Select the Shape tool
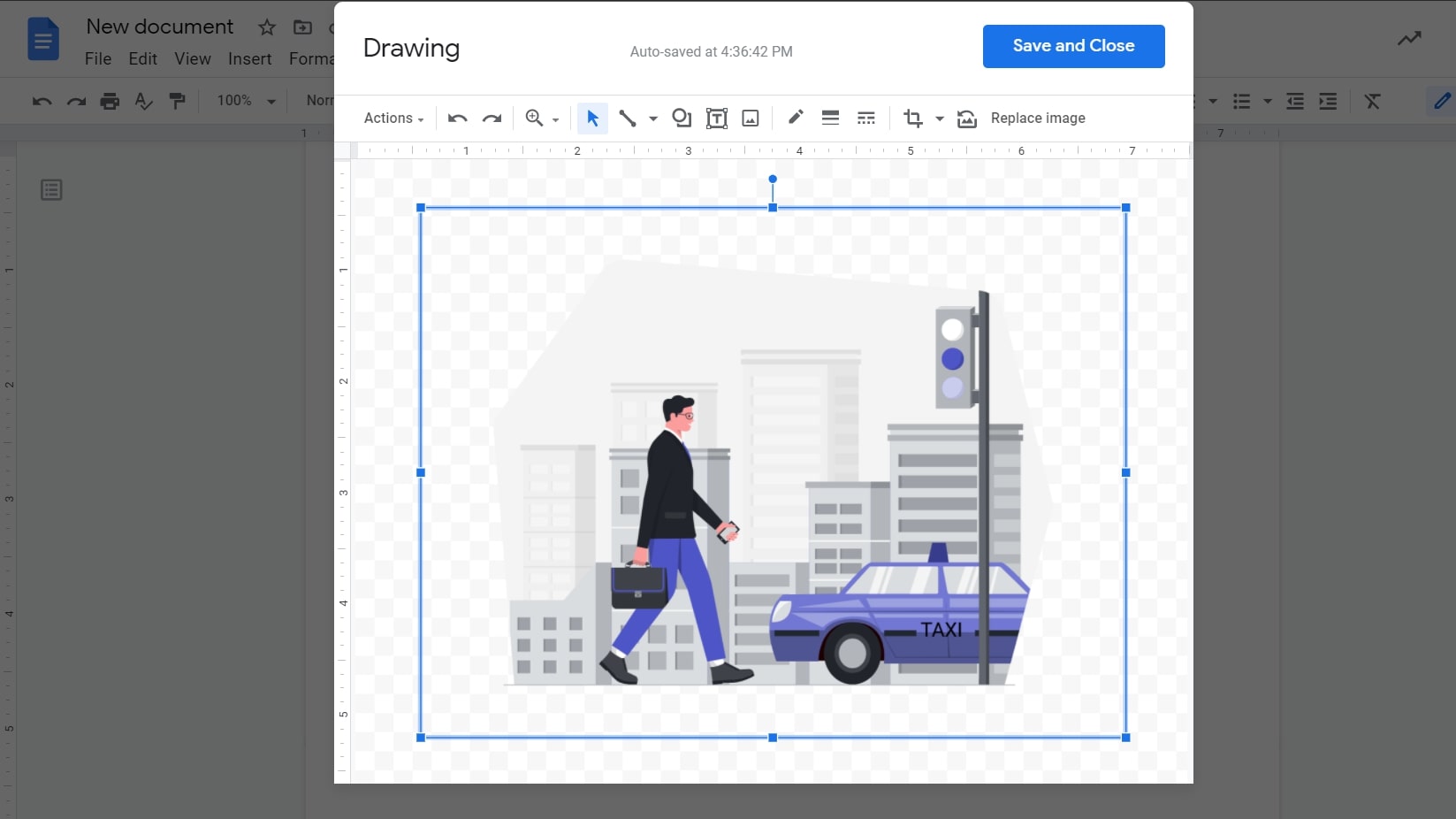Screen dimensions: 1456x819 681,118
